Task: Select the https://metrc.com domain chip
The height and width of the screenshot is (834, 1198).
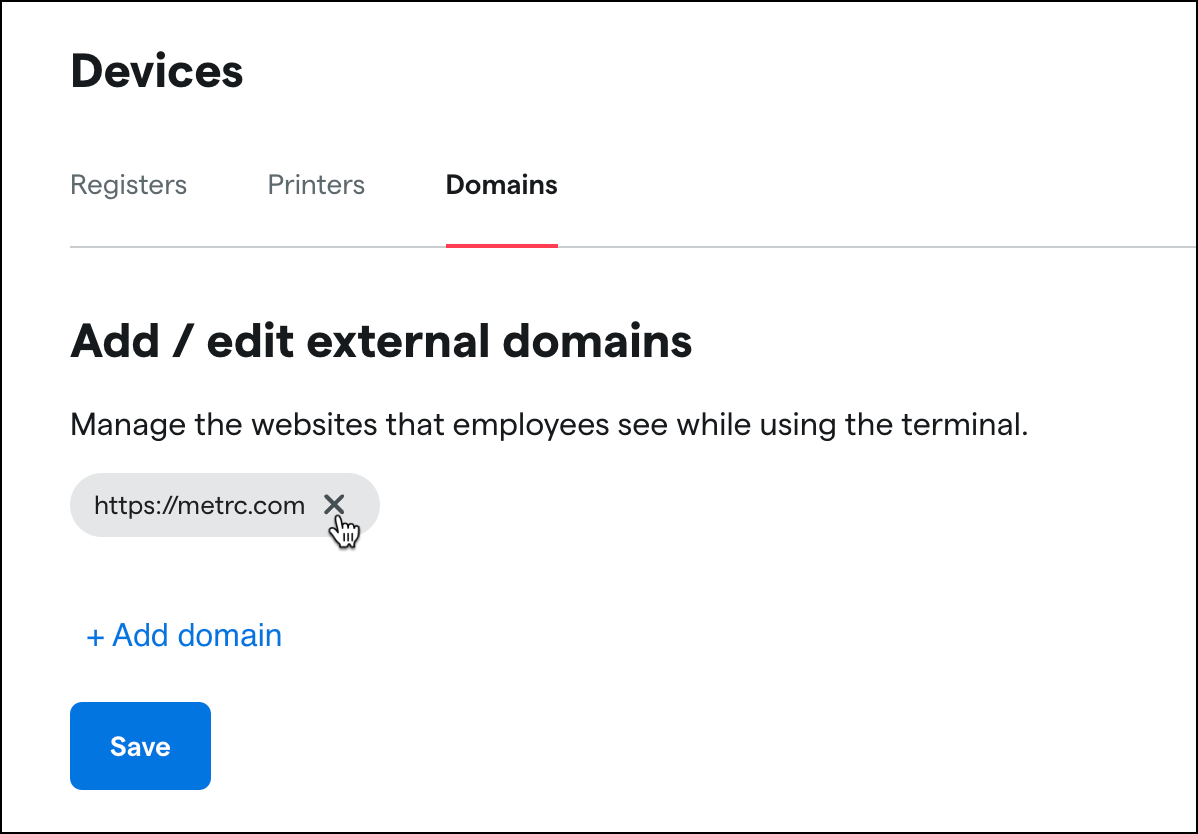Action: coord(198,505)
